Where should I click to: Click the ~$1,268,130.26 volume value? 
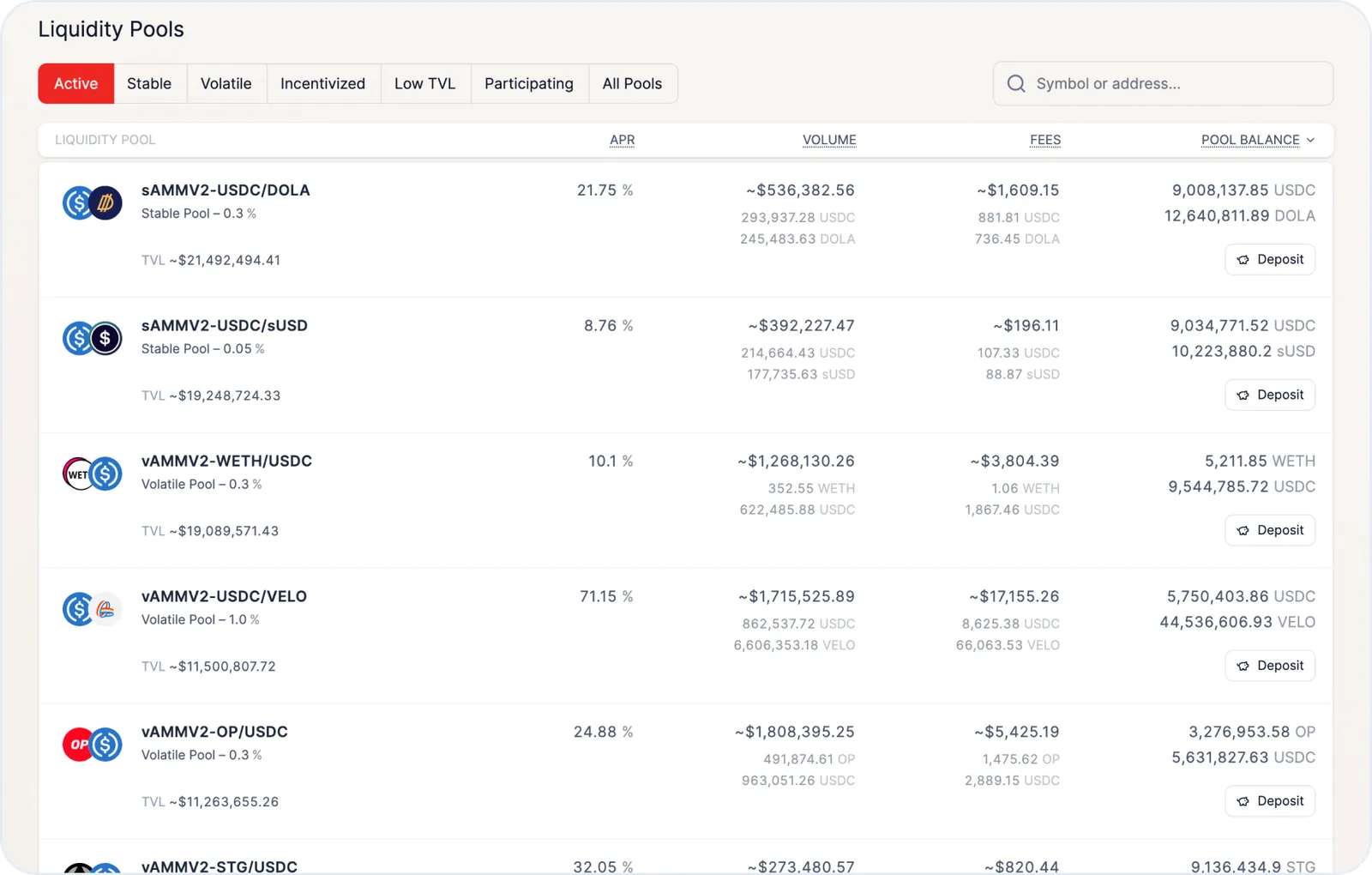796,462
